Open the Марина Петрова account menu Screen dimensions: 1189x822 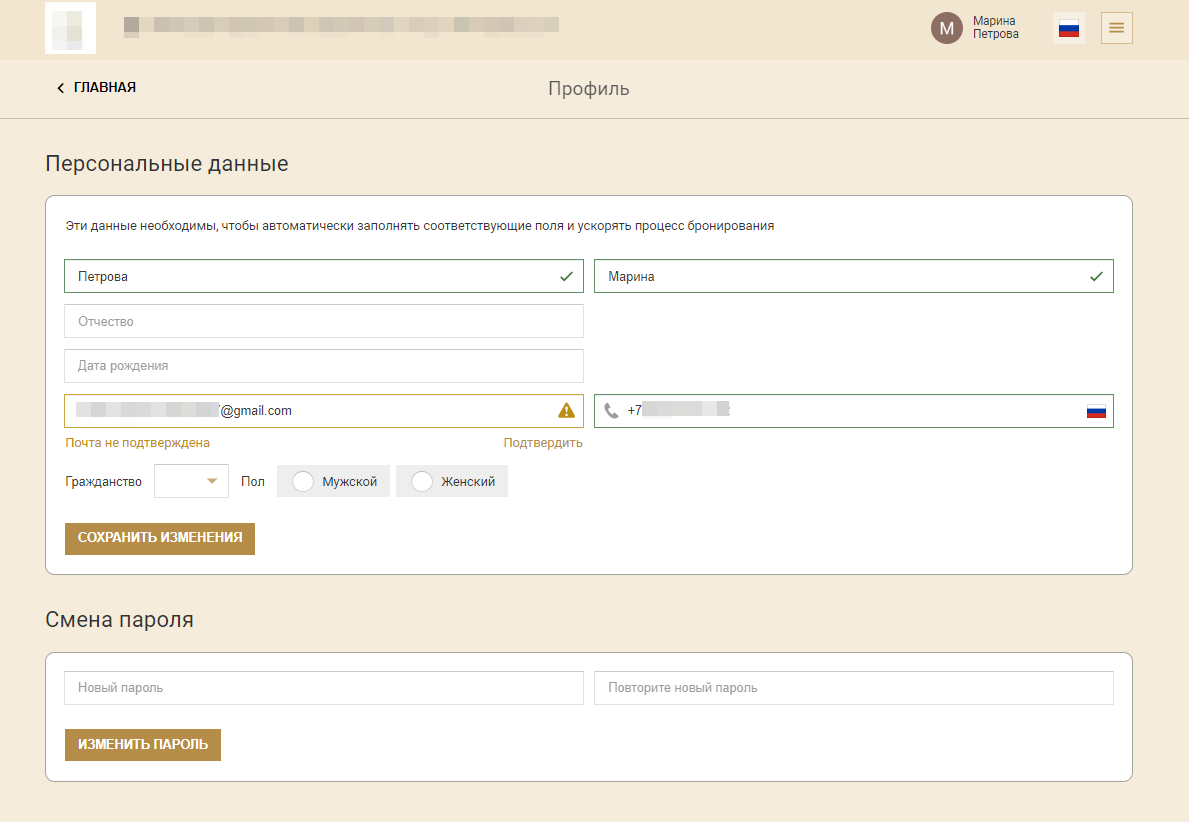click(x=995, y=27)
